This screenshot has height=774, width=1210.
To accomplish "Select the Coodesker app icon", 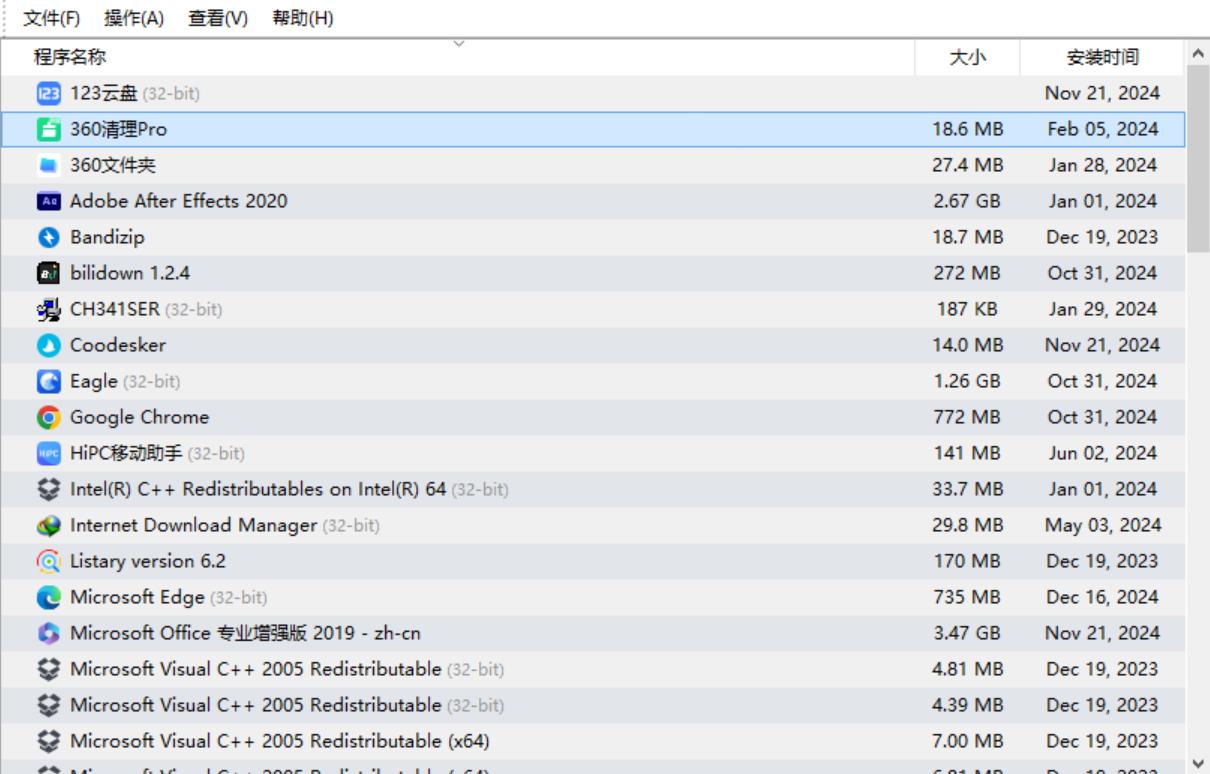I will point(48,345).
